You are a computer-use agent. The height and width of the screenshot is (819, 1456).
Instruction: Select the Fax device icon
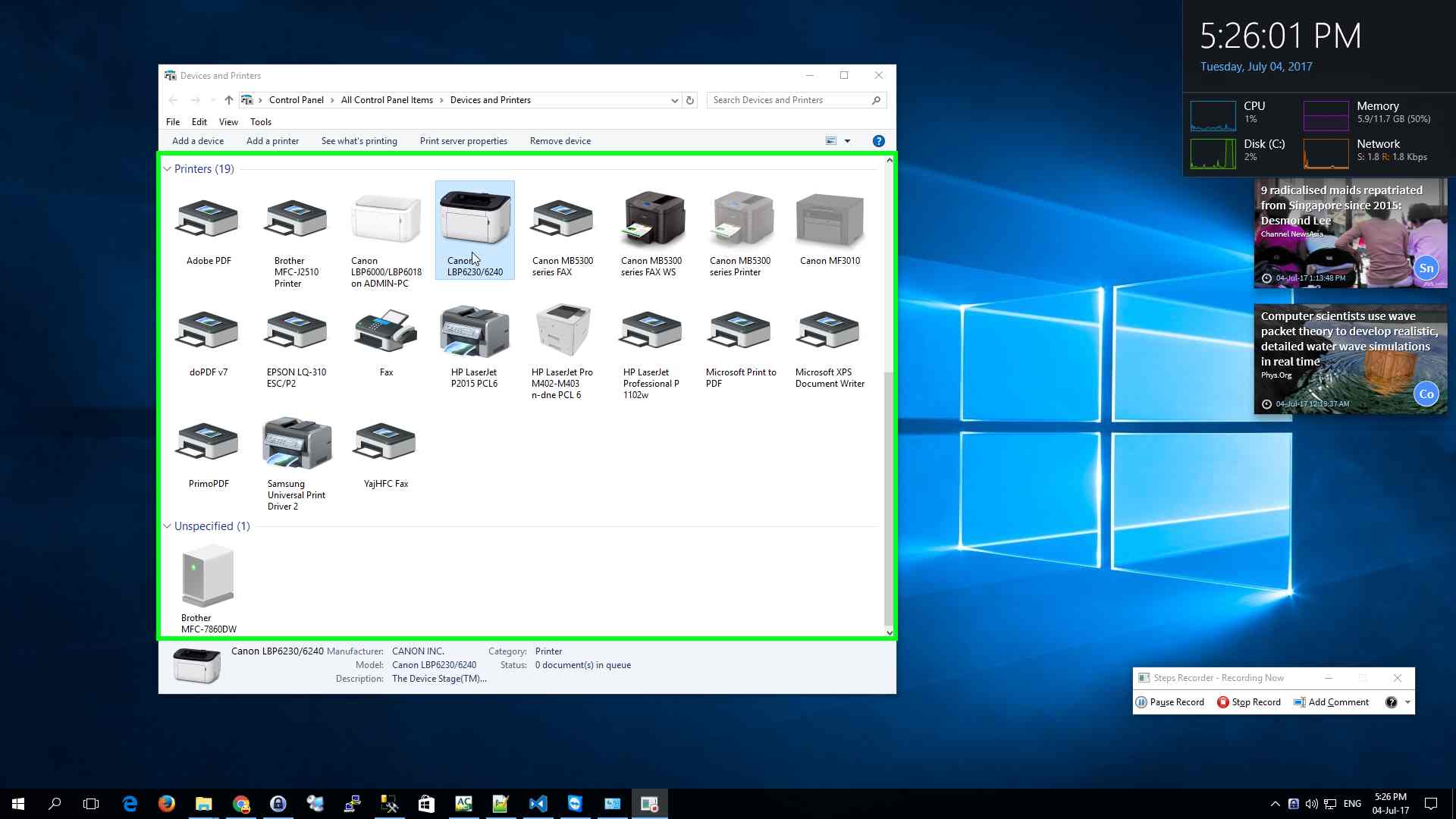point(386,331)
